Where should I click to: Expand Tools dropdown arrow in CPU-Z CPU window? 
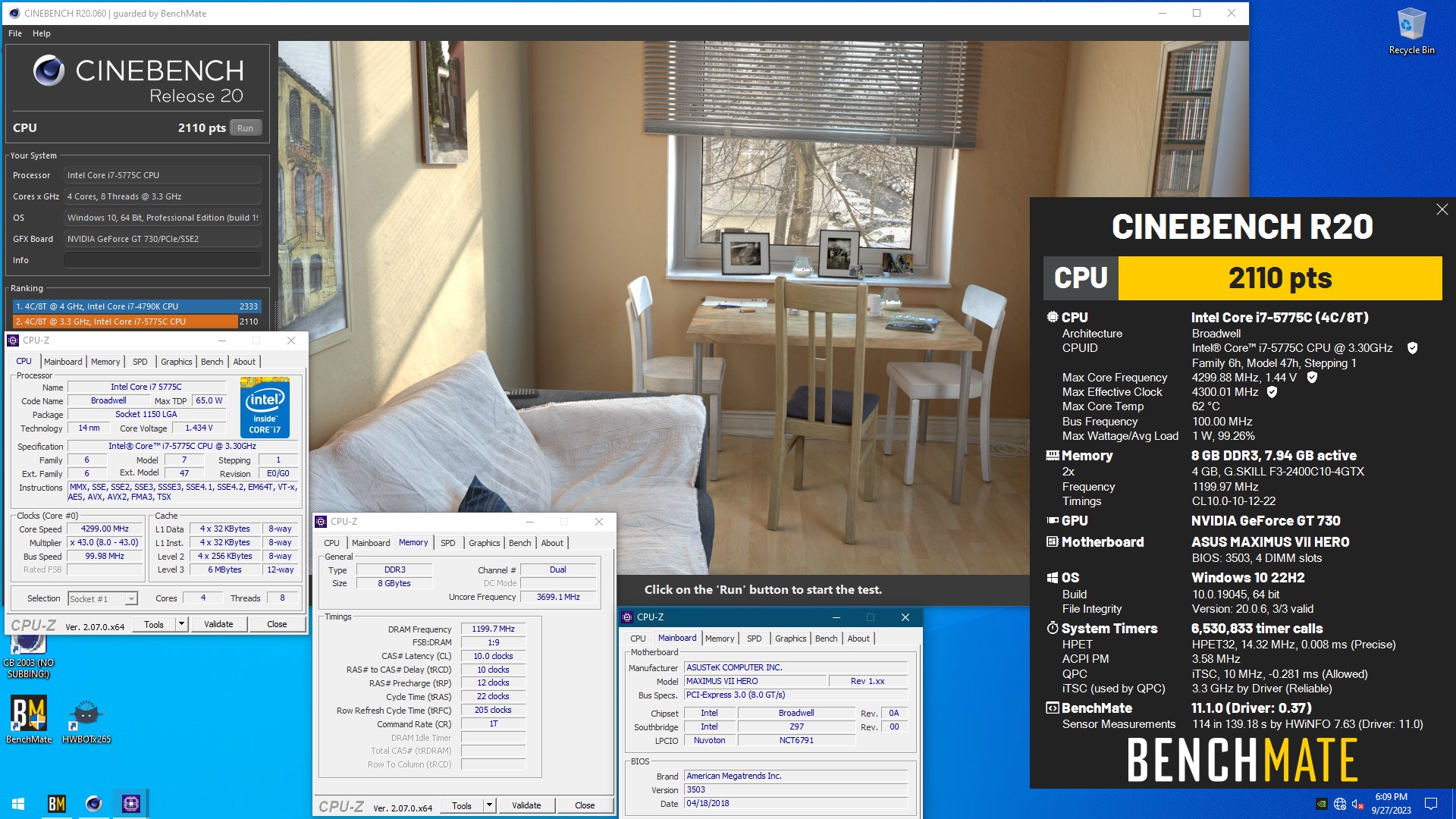[181, 624]
